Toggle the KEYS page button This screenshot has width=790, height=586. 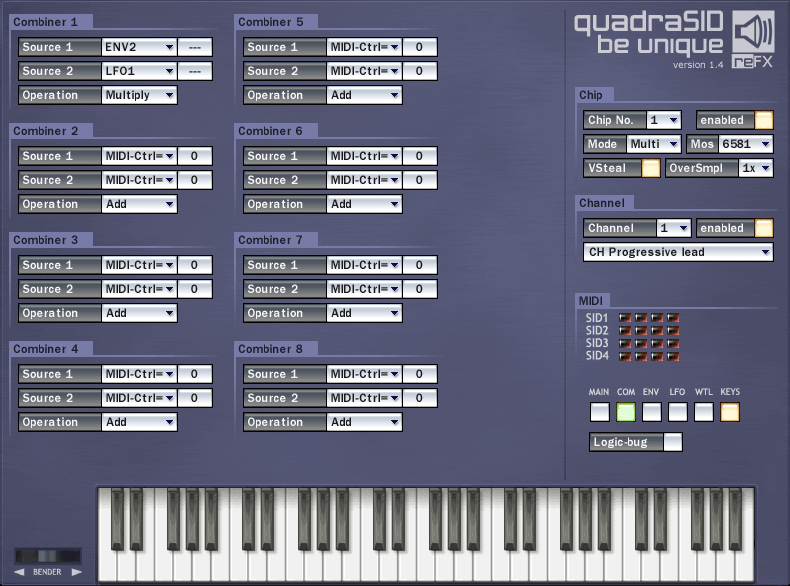(x=730, y=412)
